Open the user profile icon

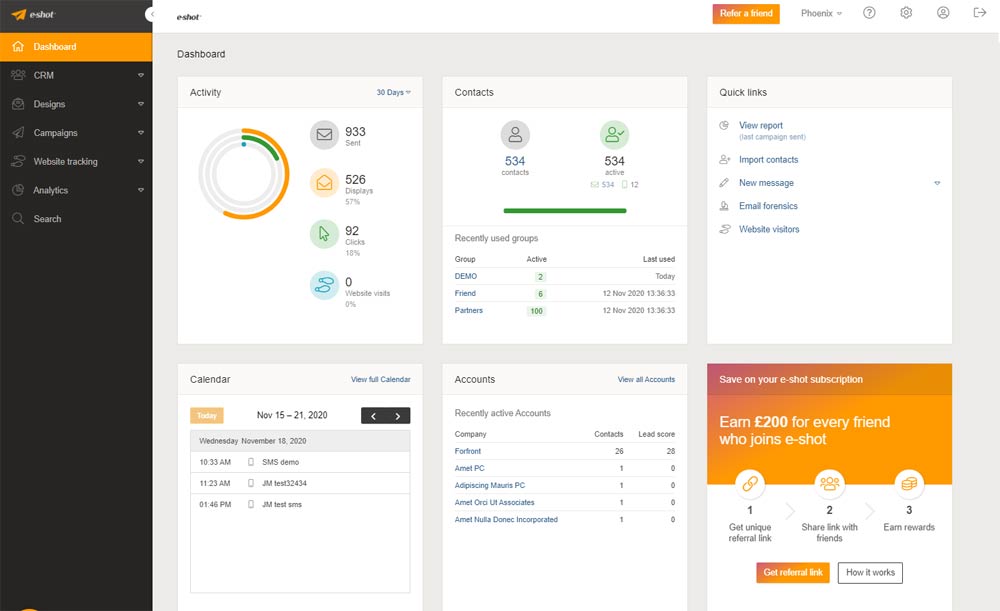[943, 13]
